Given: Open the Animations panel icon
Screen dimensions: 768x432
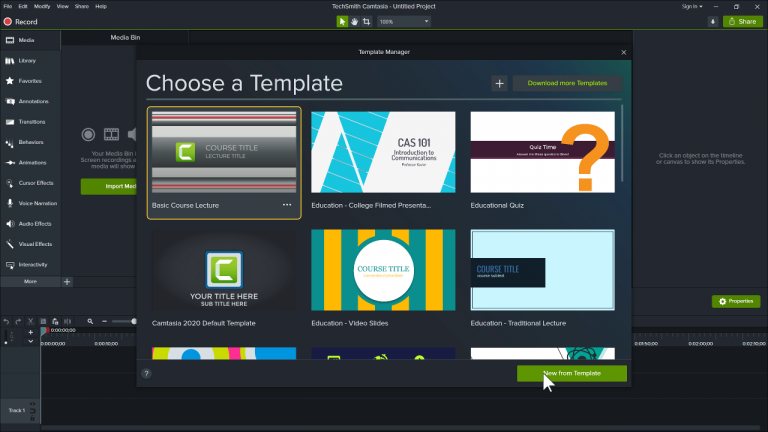Looking at the screenshot, I should tap(10, 163).
